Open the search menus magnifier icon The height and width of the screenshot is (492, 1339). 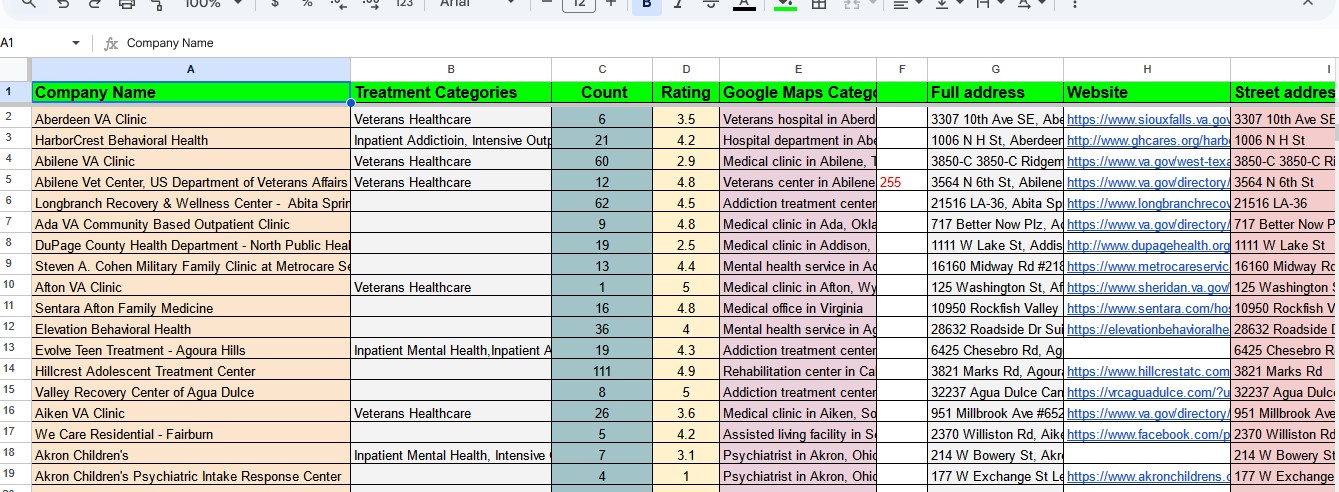29,3
